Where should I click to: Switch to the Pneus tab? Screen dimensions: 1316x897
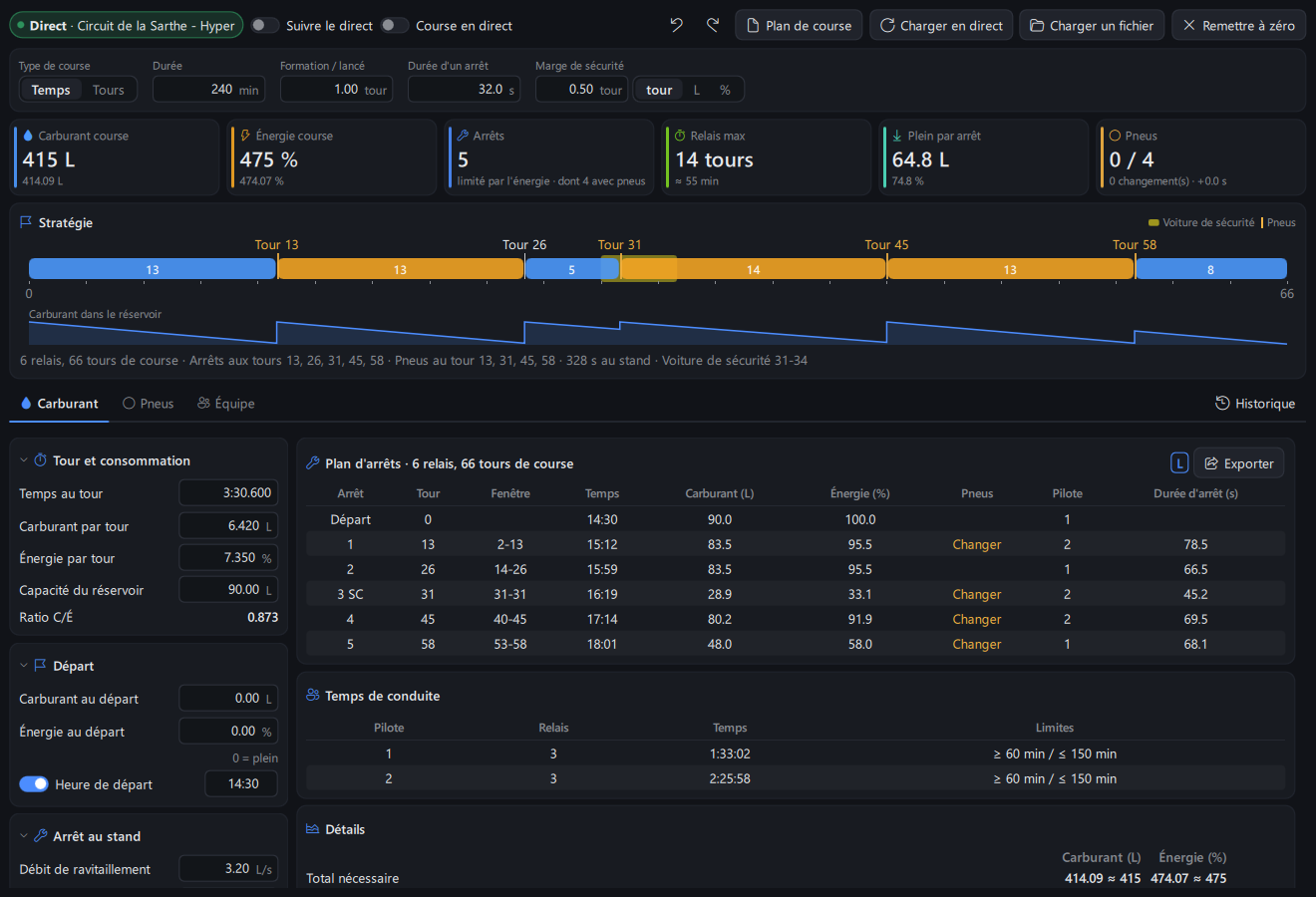pyautogui.click(x=148, y=404)
